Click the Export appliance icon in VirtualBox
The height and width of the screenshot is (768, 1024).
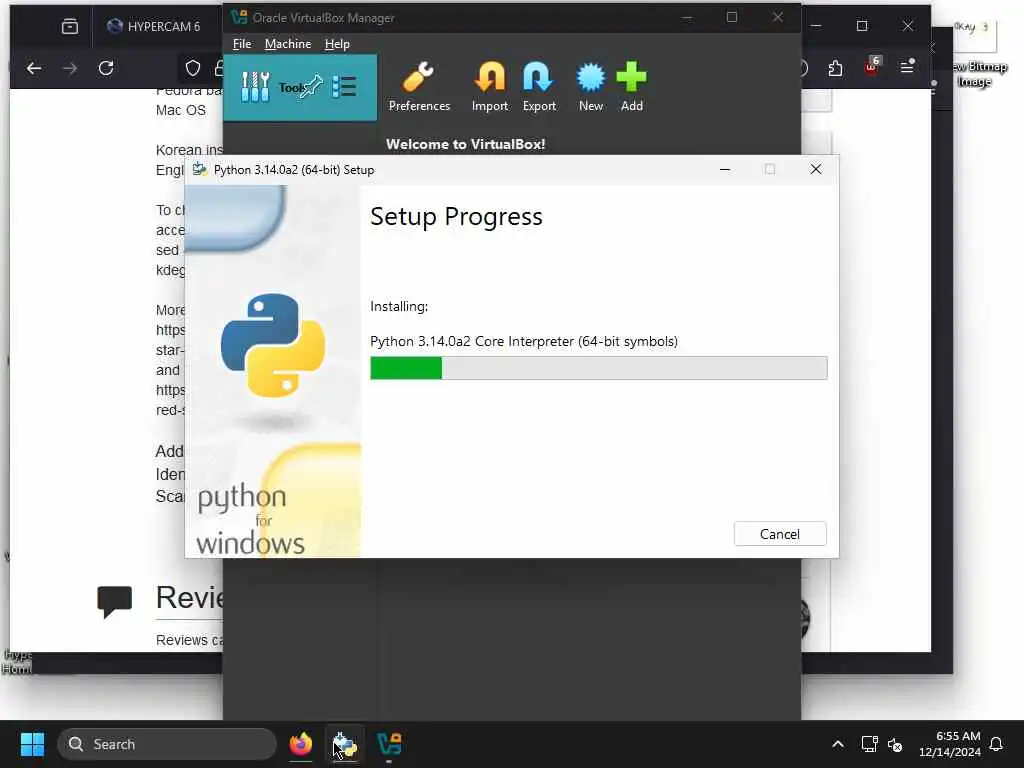point(539,87)
